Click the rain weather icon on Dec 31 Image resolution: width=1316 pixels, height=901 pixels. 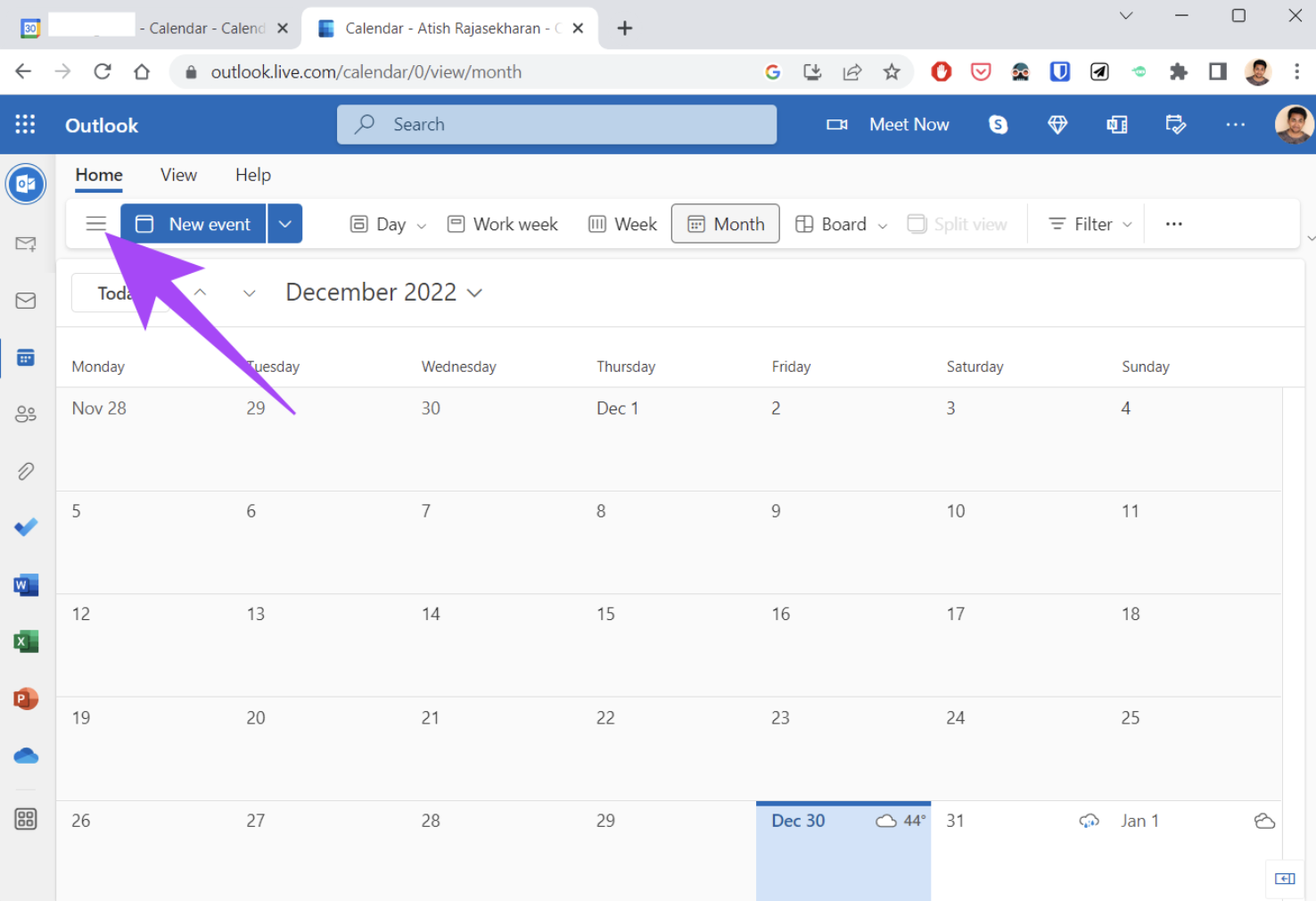click(1089, 821)
